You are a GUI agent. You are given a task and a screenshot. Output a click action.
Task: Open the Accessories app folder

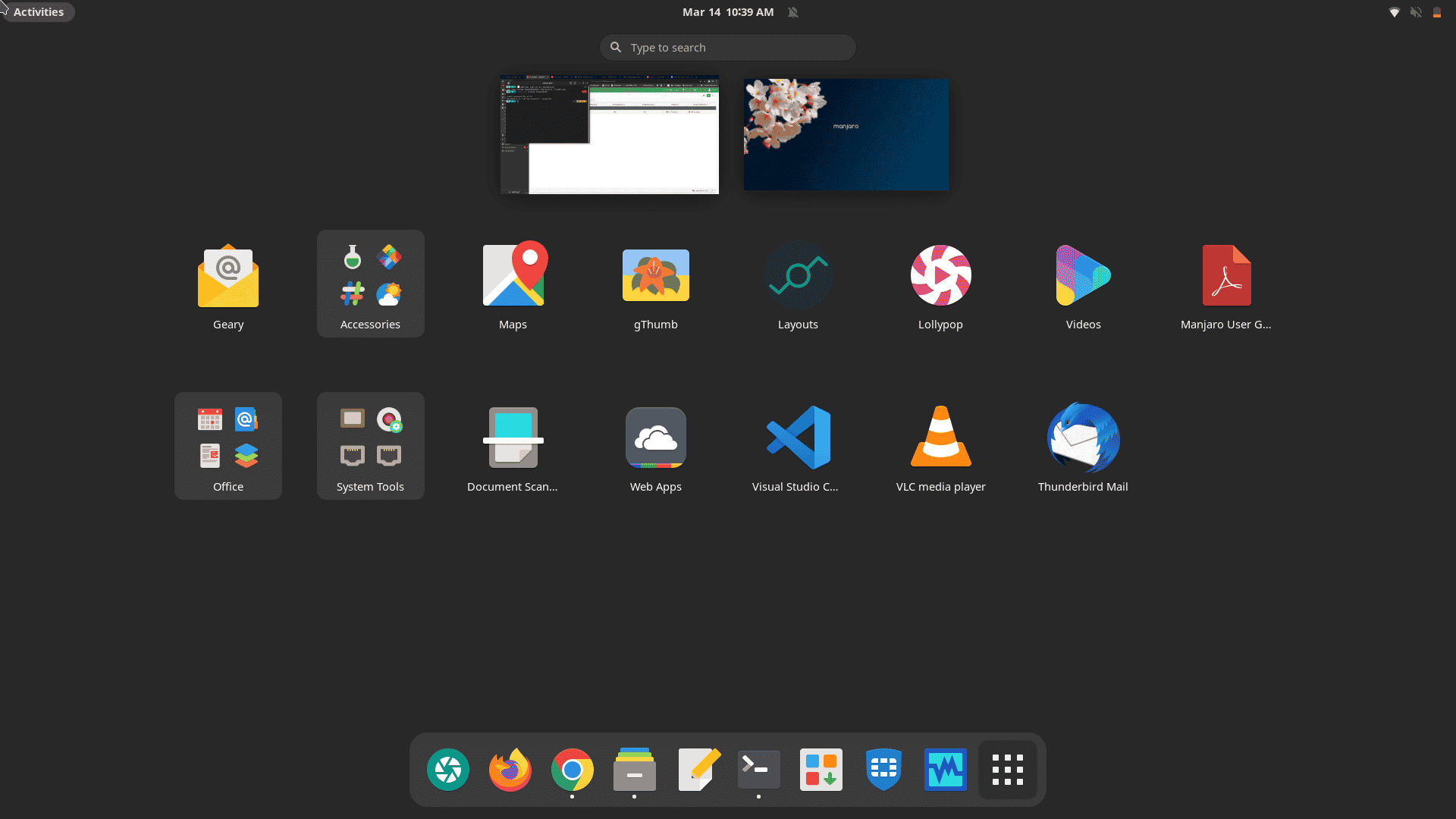coord(370,284)
